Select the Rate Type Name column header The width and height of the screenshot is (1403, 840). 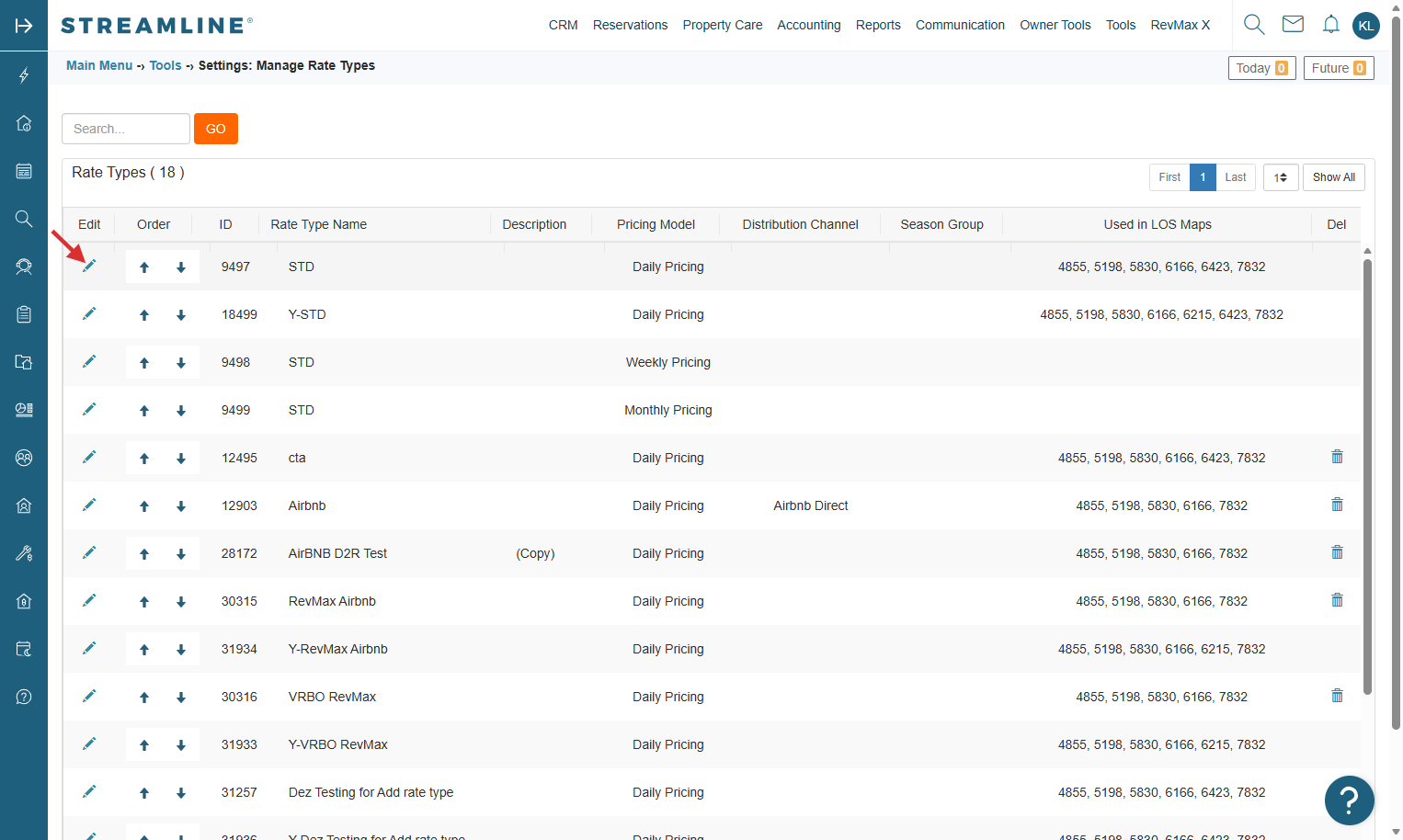(x=318, y=224)
